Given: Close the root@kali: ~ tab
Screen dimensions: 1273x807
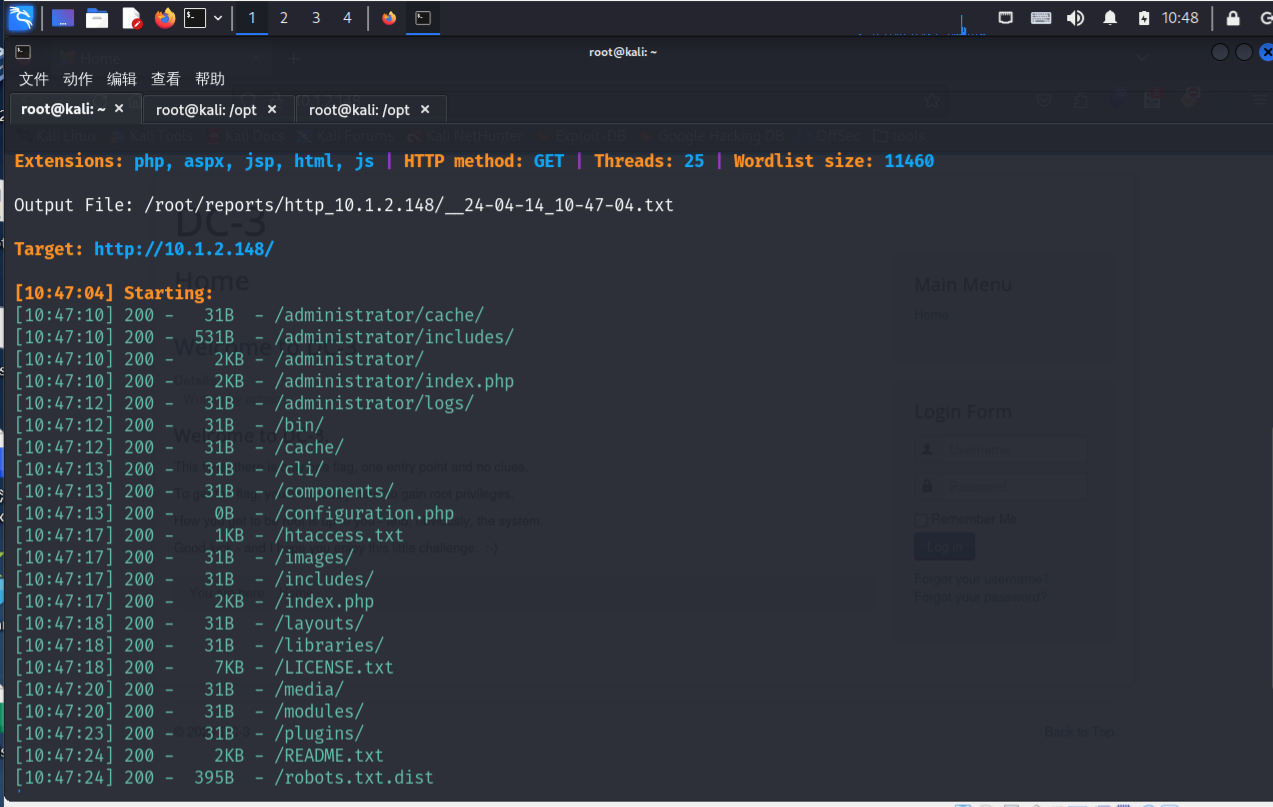Looking at the screenshot, I should click(119, 108).
